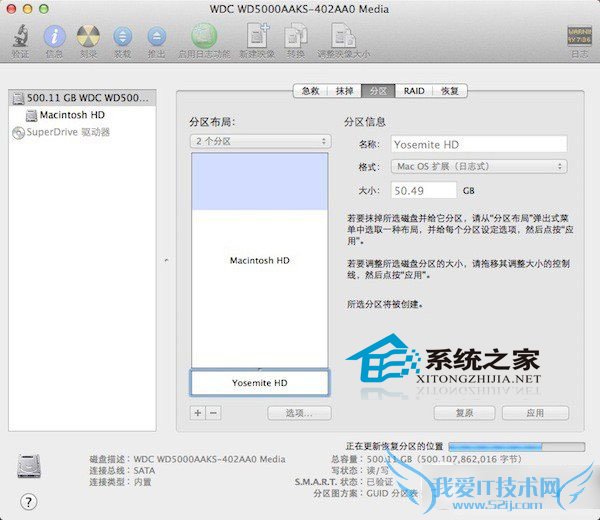
Task: Open the format 'Mac OS 扩展' dropdown
Action: (479, 166)
